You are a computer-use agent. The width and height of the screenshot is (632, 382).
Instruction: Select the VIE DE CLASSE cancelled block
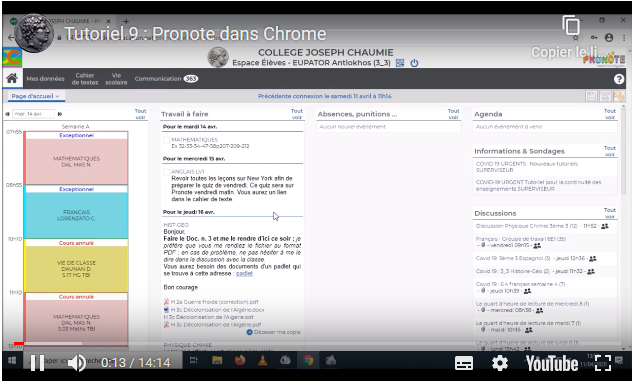(76, 265)
